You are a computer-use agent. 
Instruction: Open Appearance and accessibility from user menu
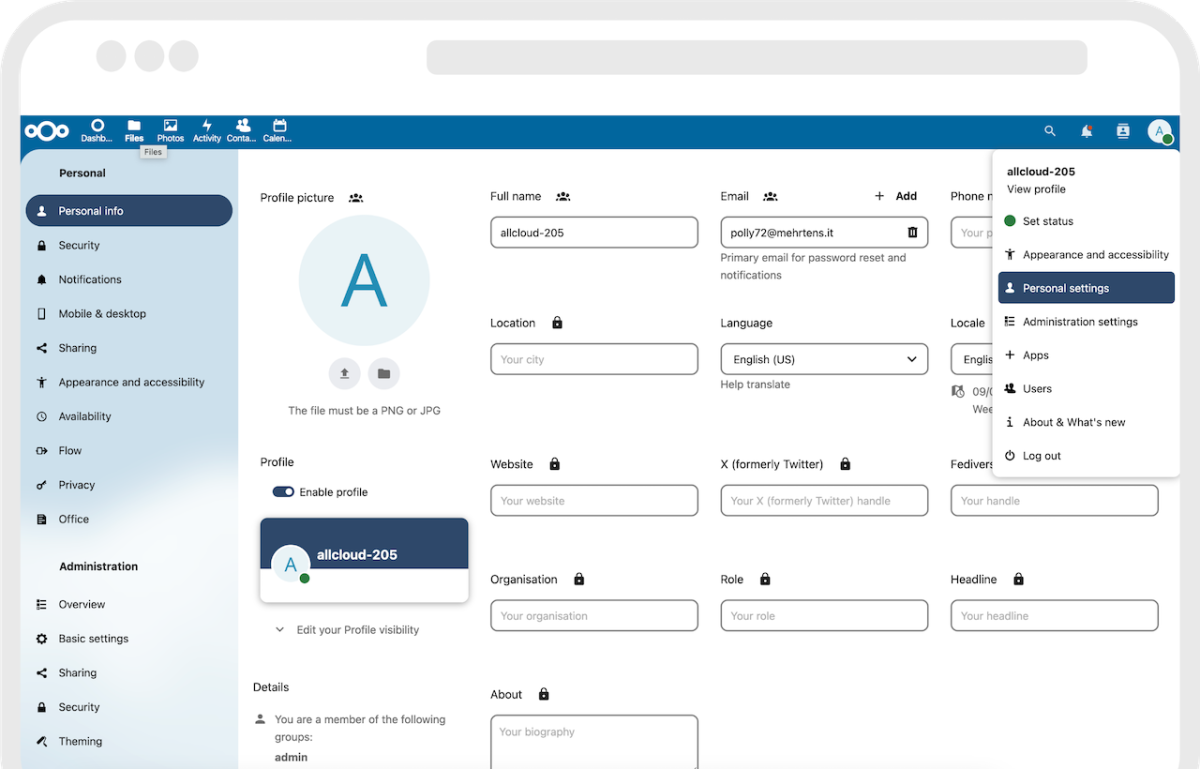[1086, 254]
